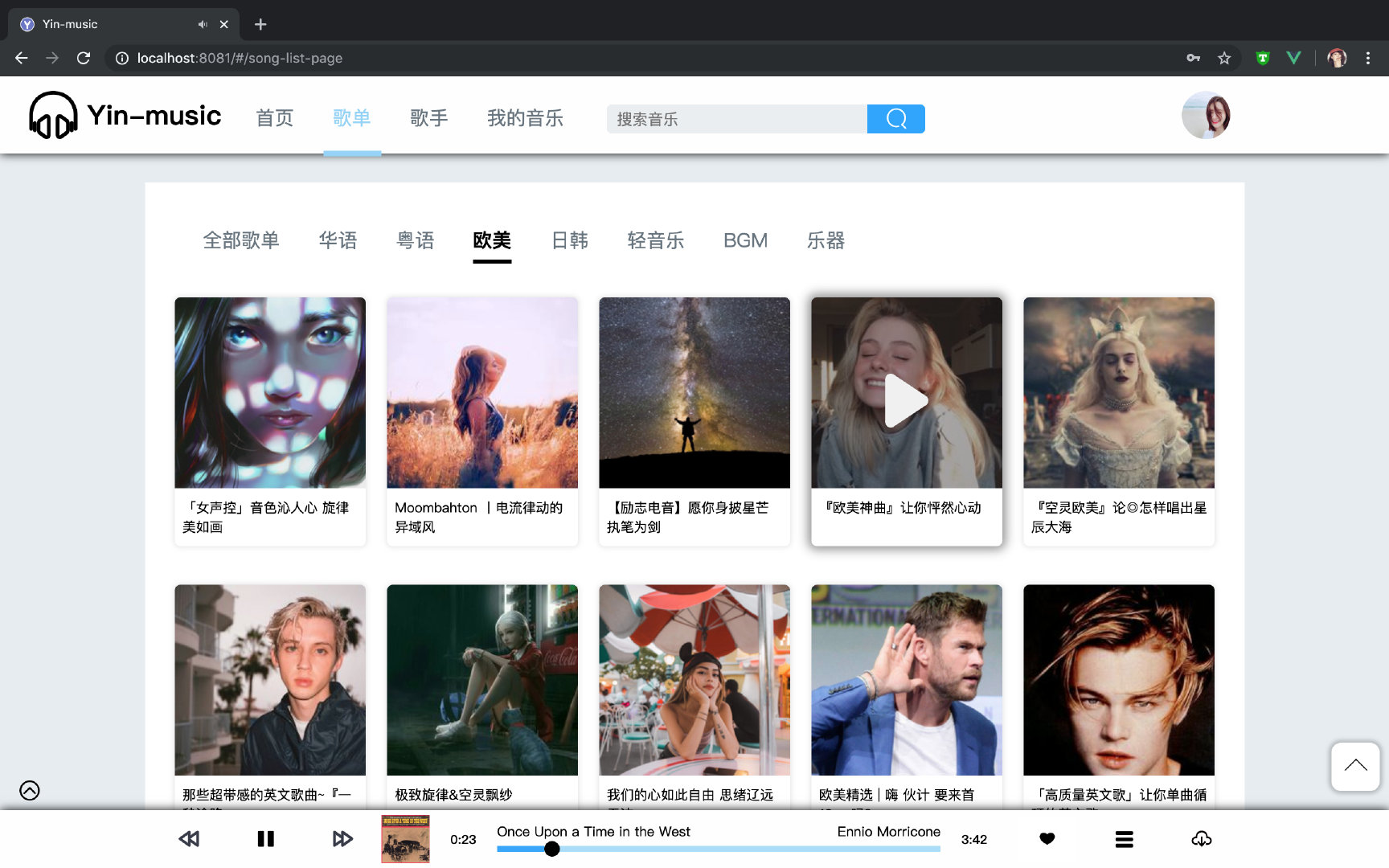The height and width of the screenshot is (868, 1389).
Task: Open the user avatar menu
Action: [x=1206, y=115]
